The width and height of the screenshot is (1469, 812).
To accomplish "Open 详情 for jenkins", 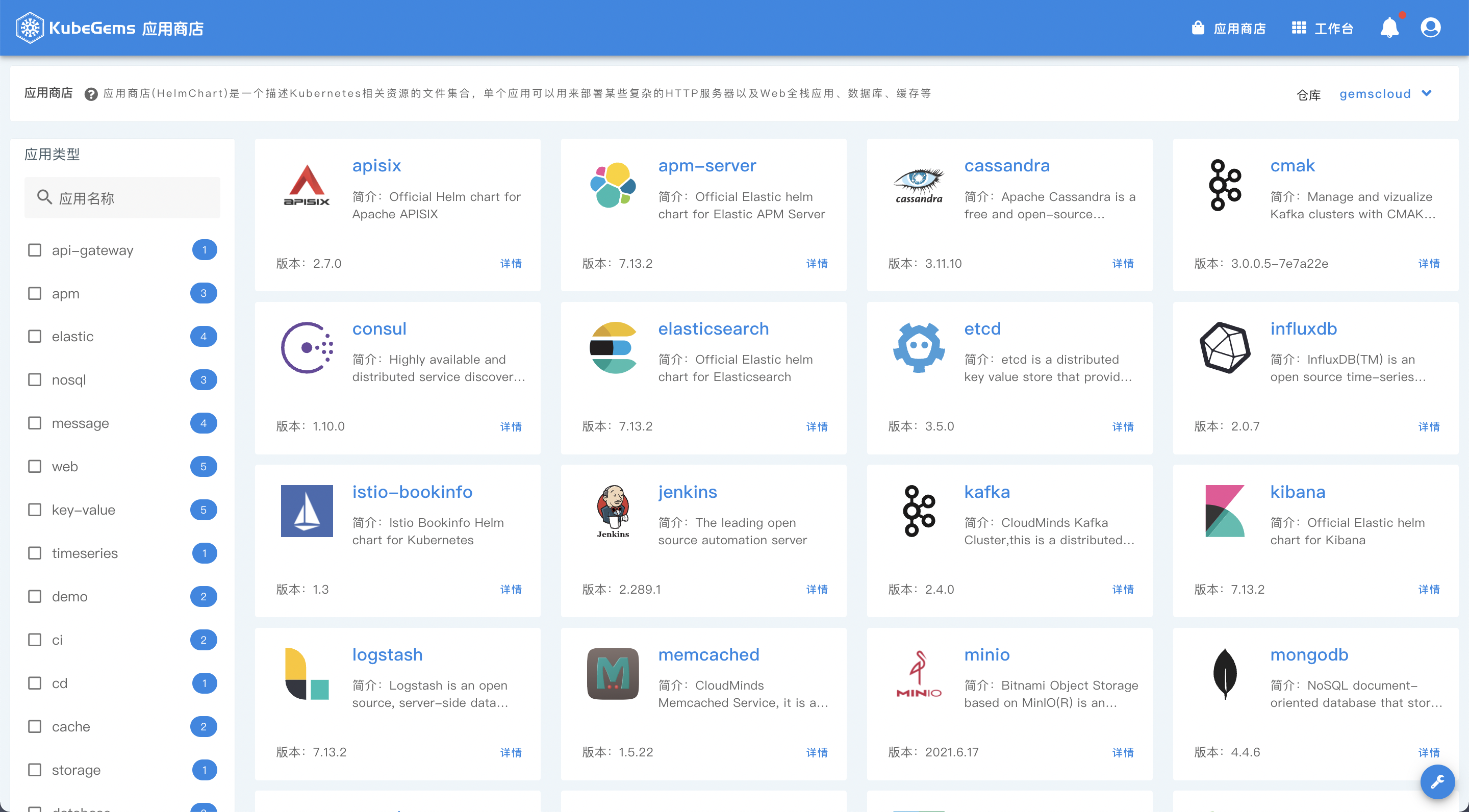I will 817,589.
